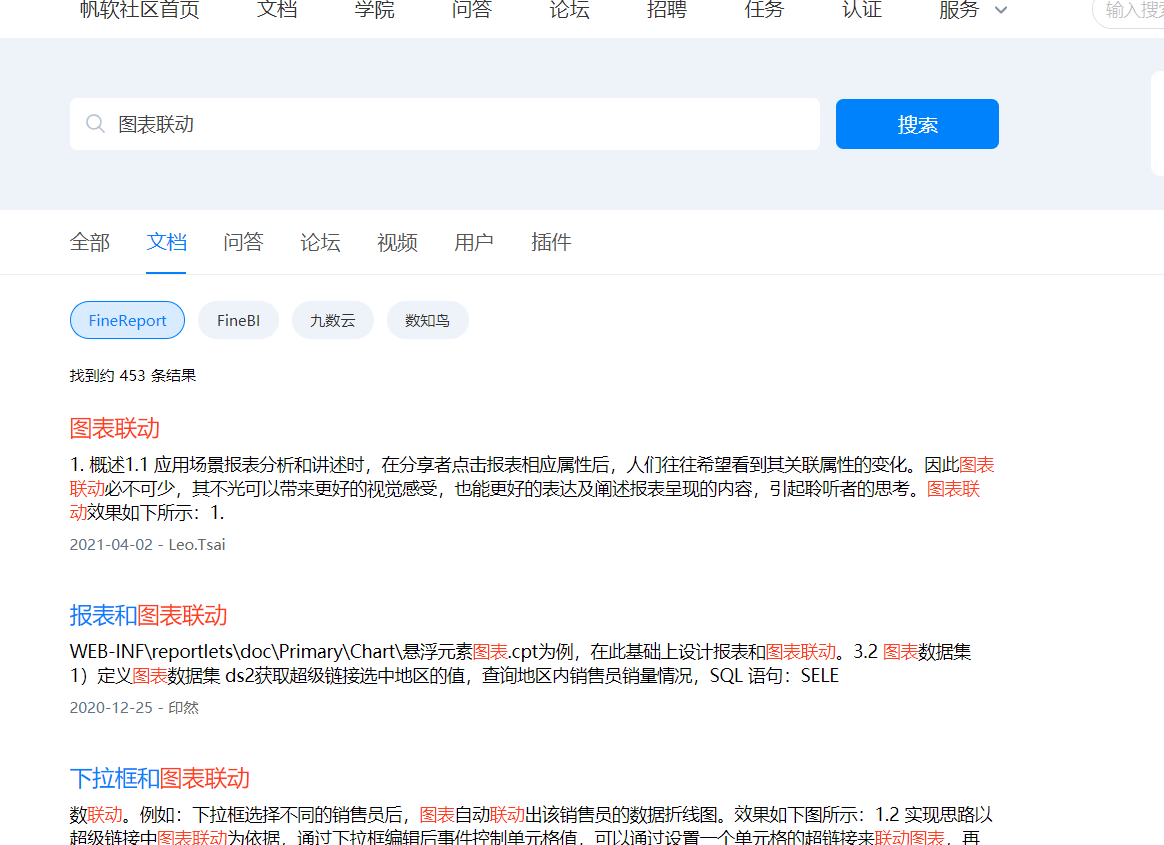Open 问答 in the top navigation bar

tap(471, 10)
